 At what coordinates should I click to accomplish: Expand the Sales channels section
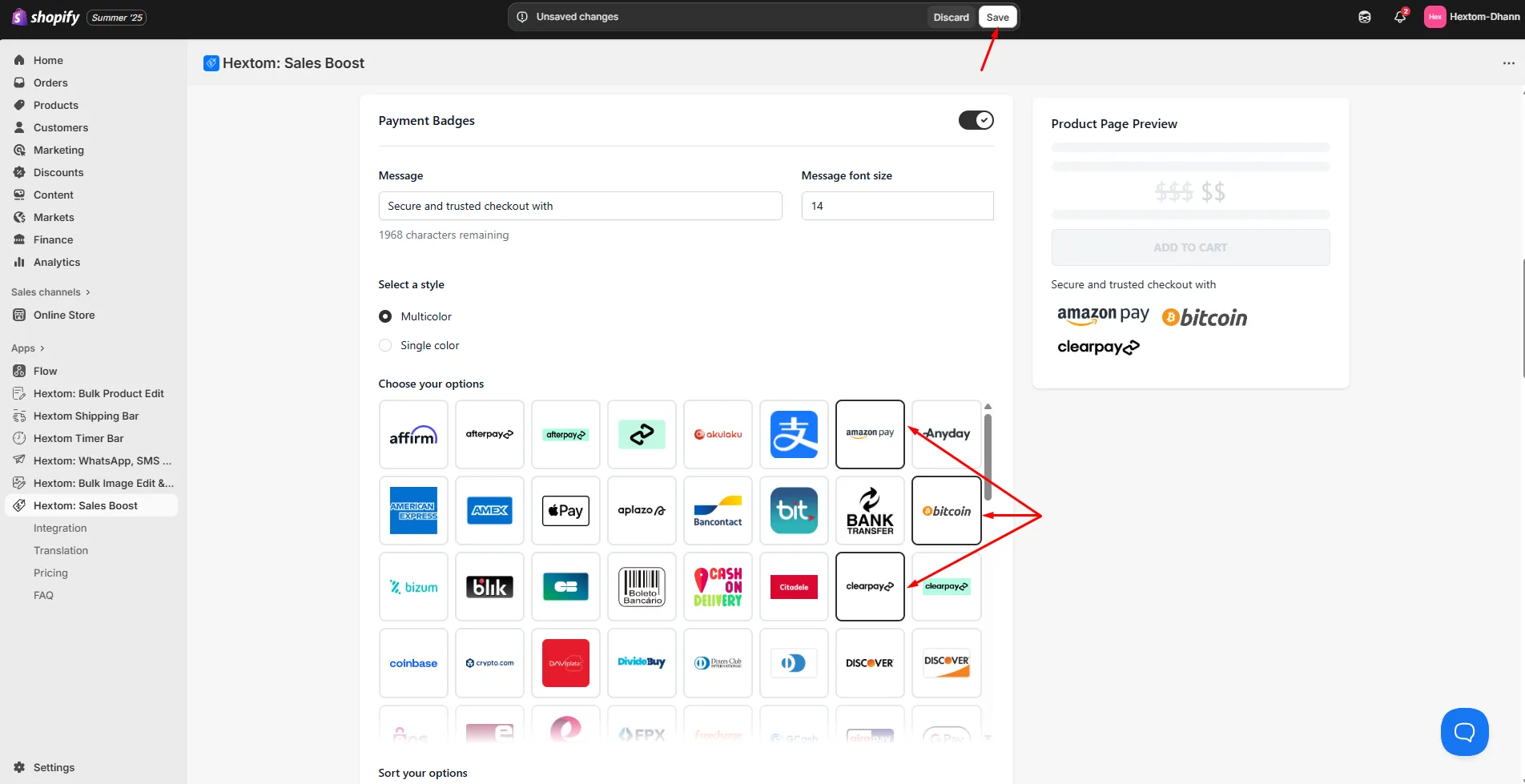pos(51,292)
